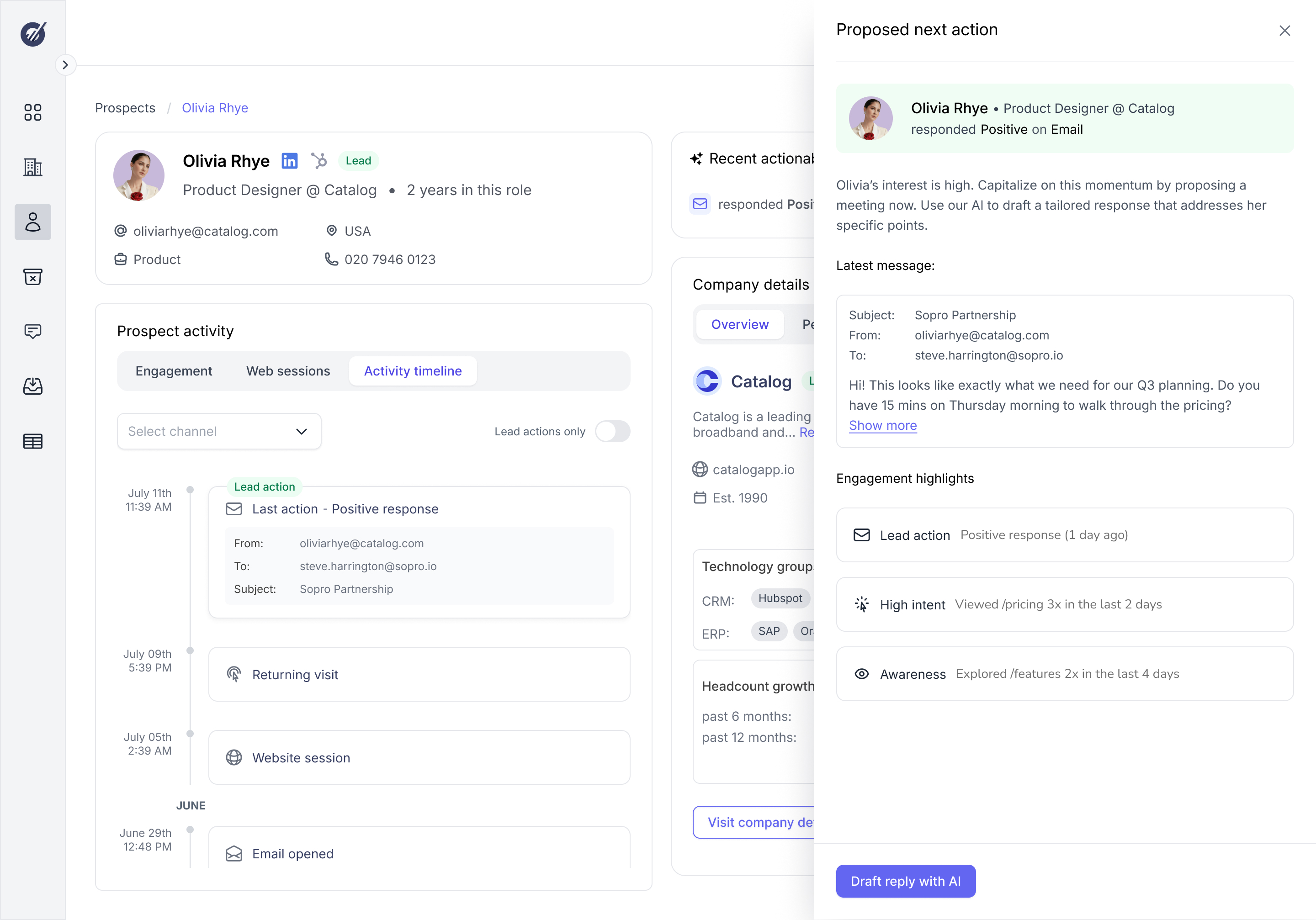Select the prospects person icon in sidebar
This screenshot has height=920, width=1316.
(x=32, y=222)
